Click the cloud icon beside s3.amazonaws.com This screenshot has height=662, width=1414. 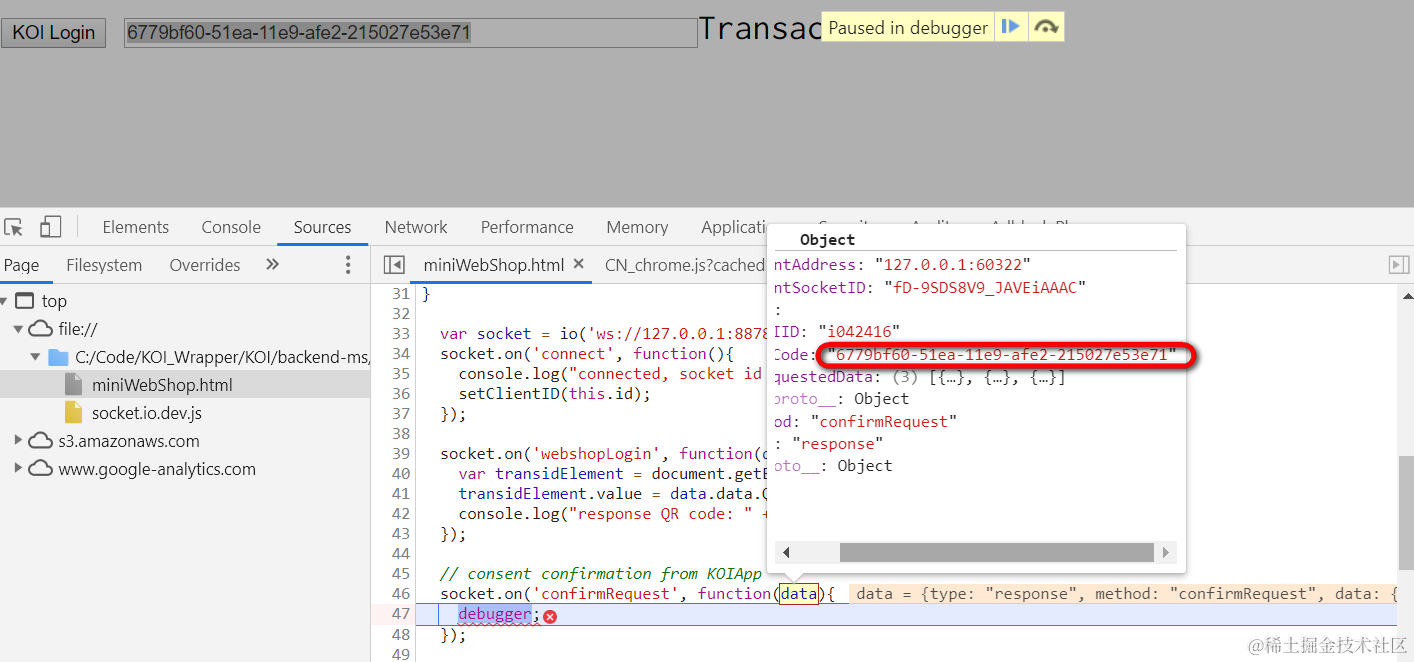point(40,441)
